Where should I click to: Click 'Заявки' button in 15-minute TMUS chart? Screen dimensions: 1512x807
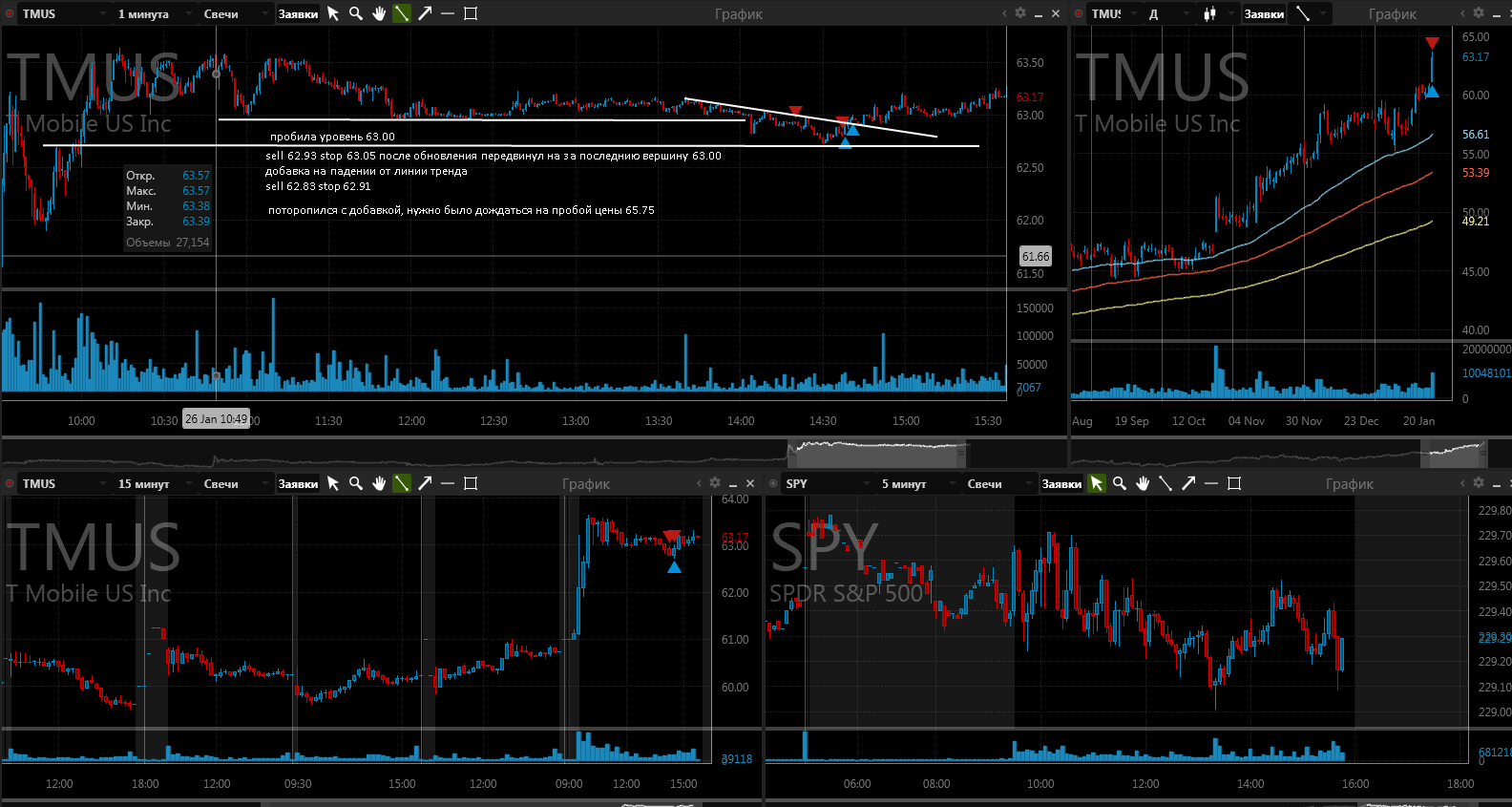point(299,483)
